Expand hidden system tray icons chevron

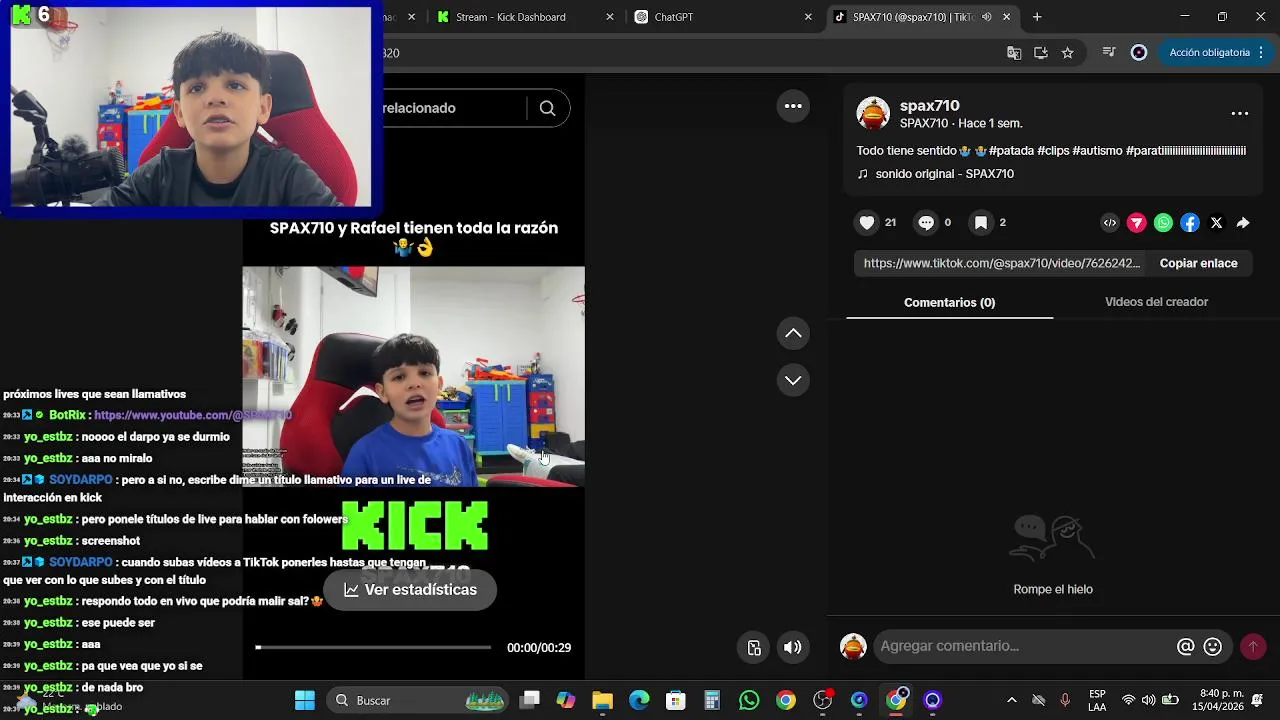1011,700
